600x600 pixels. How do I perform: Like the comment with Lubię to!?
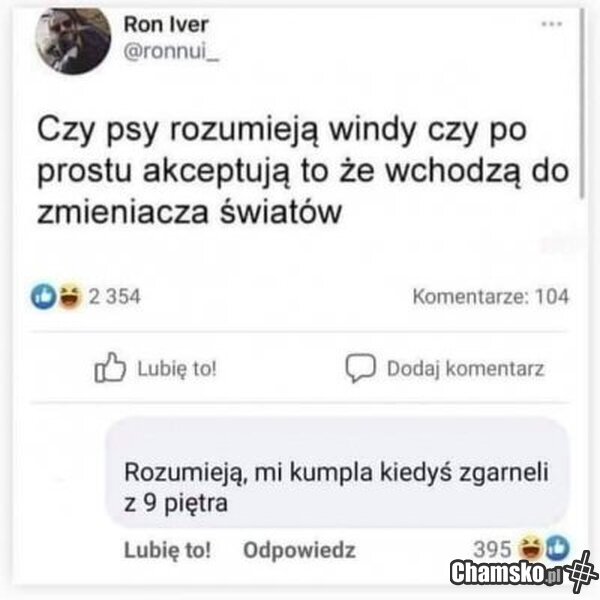[168, 550]
